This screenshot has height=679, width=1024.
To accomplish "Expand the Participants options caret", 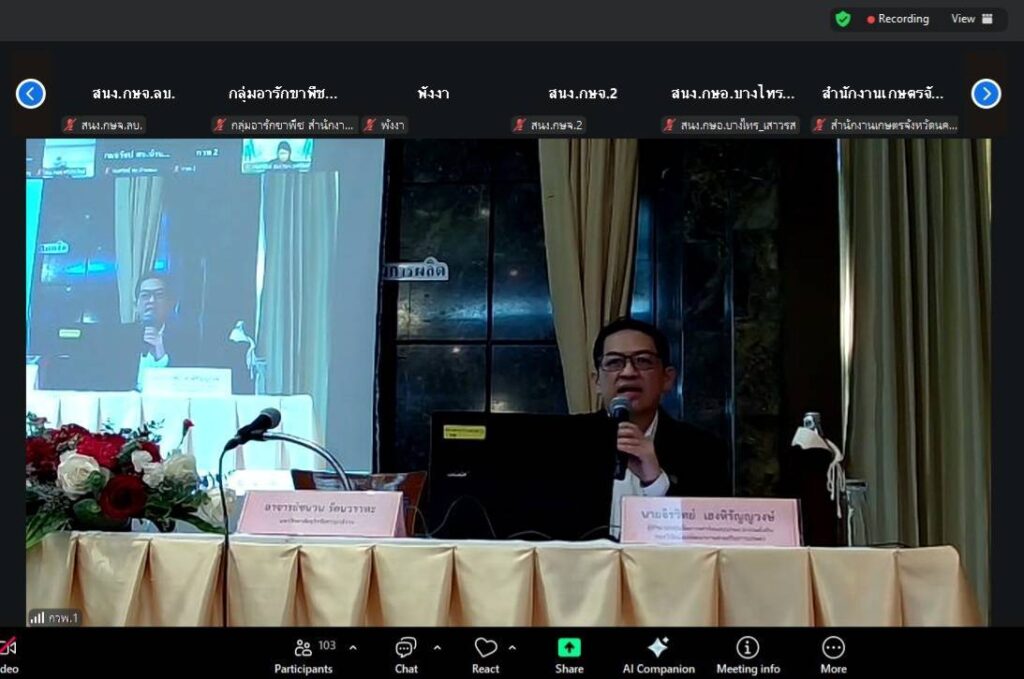I will (x=353, y=647).
